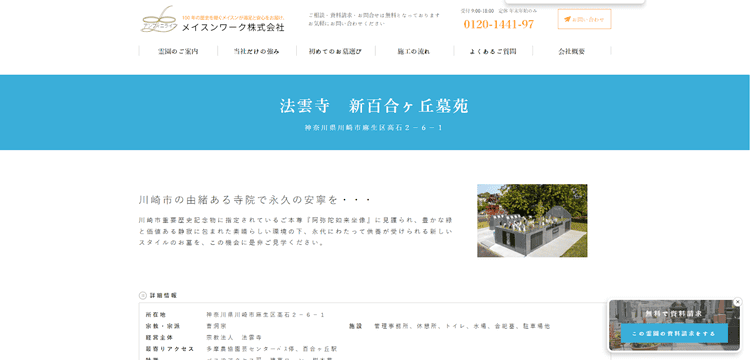Click the 無料で資料請求 popup title
This screenshot has height=360, width=750.
tap(673, 314)
